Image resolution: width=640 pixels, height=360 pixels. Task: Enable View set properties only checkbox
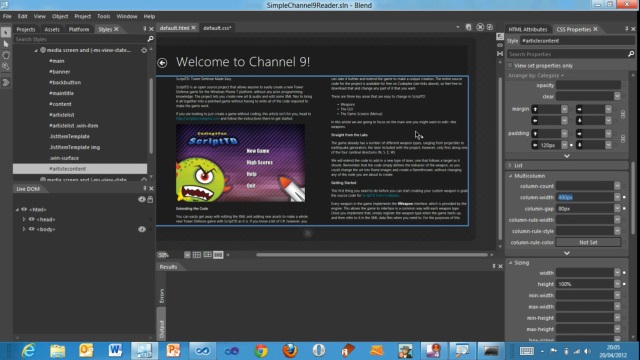(x=510, y=65)
